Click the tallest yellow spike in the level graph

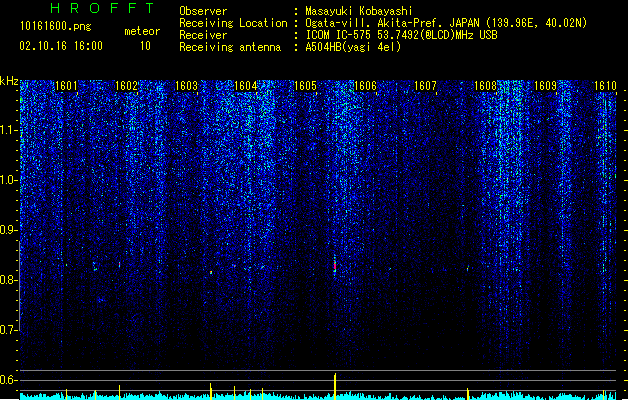coord(335,386)
